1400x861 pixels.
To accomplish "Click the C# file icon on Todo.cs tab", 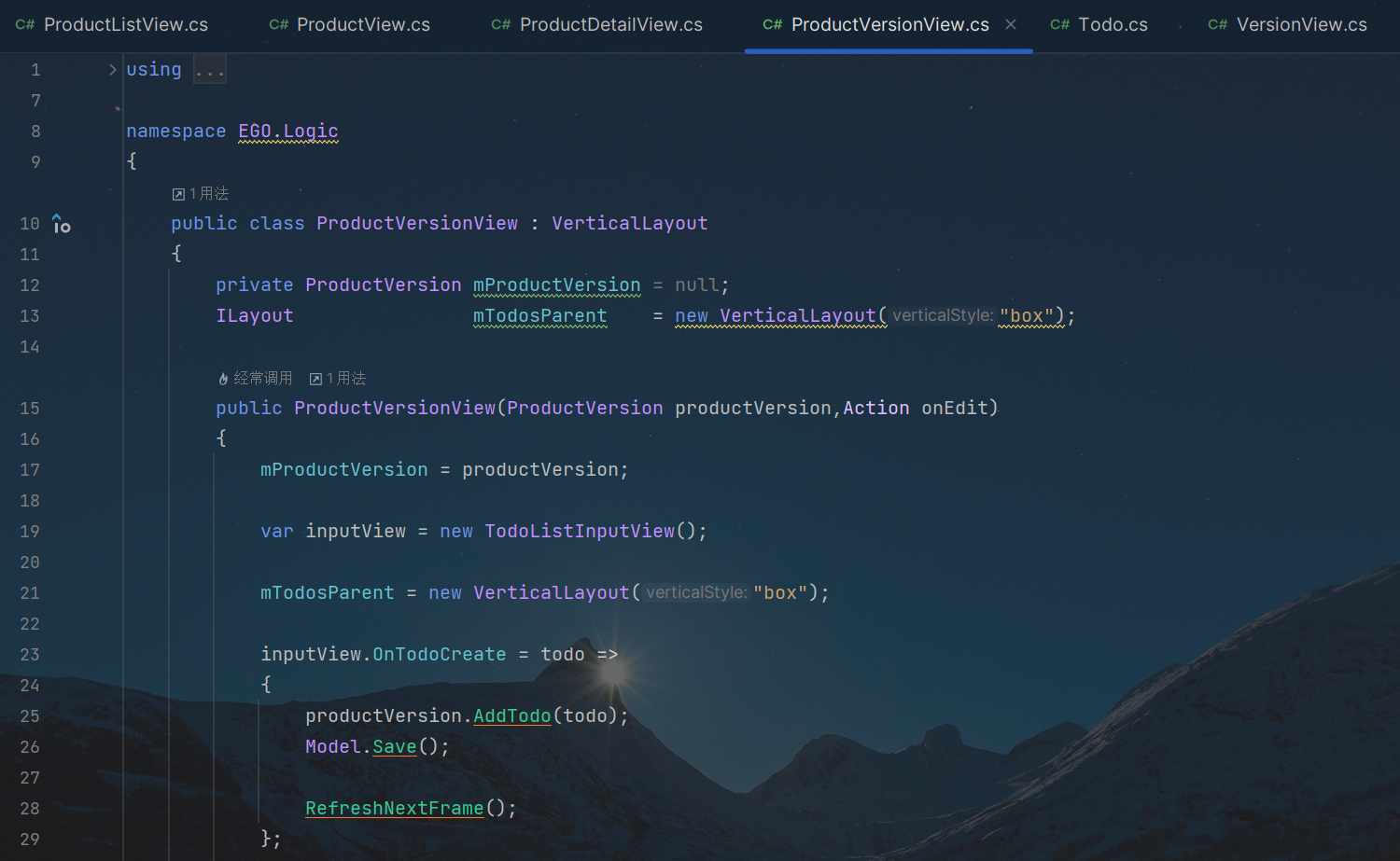I will [1059, 25].
